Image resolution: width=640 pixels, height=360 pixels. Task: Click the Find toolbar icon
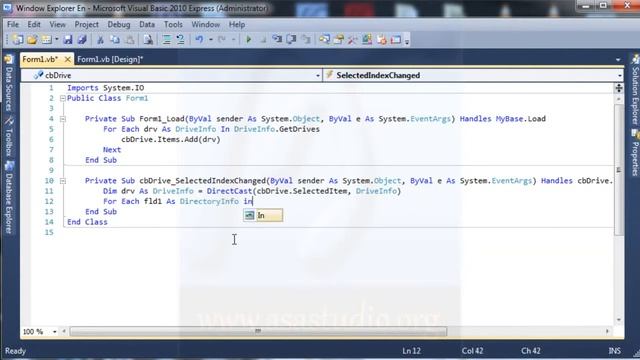coord(148,40)
